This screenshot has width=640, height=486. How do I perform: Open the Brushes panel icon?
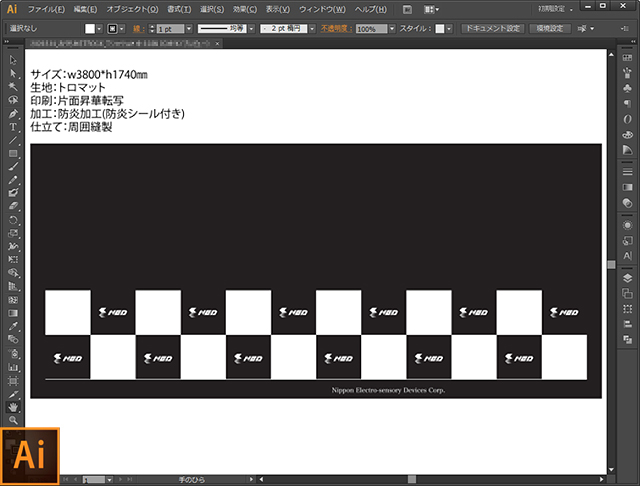[627, 73]
